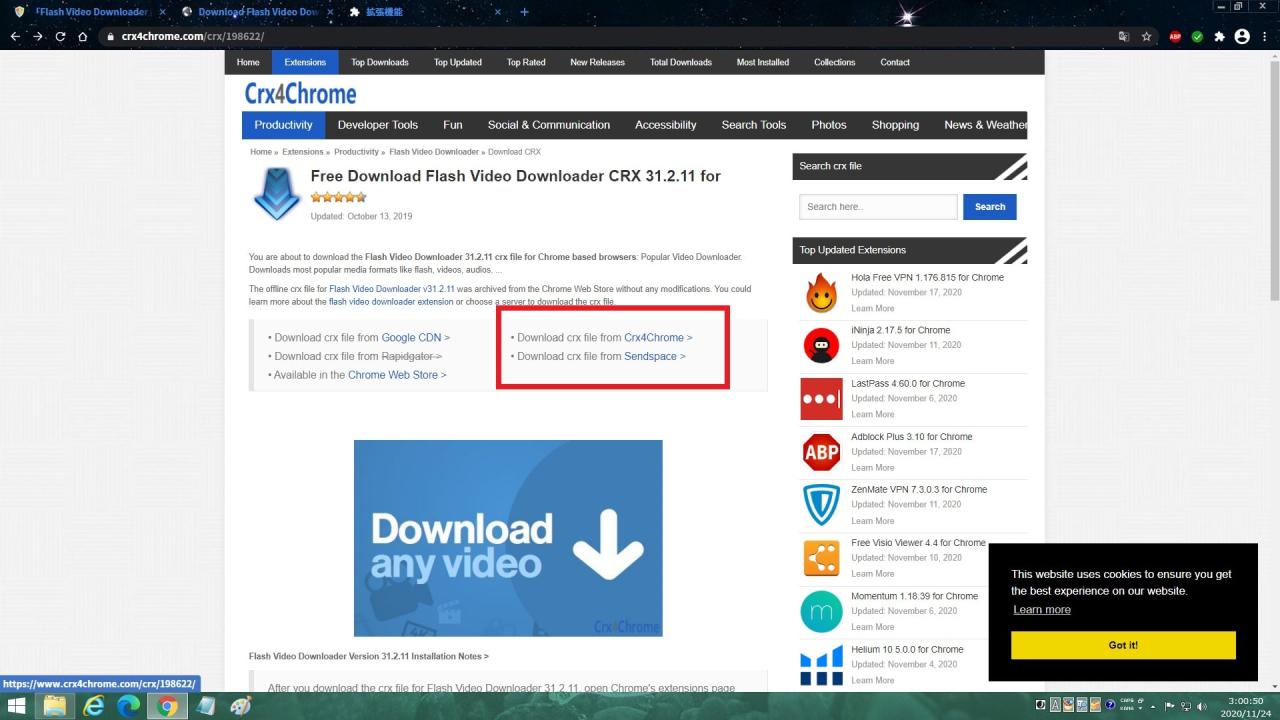The image size is (1280, 720).
Task: Go back using the browser back arrow
Action: pyautogui.click(x=15, y=36)
